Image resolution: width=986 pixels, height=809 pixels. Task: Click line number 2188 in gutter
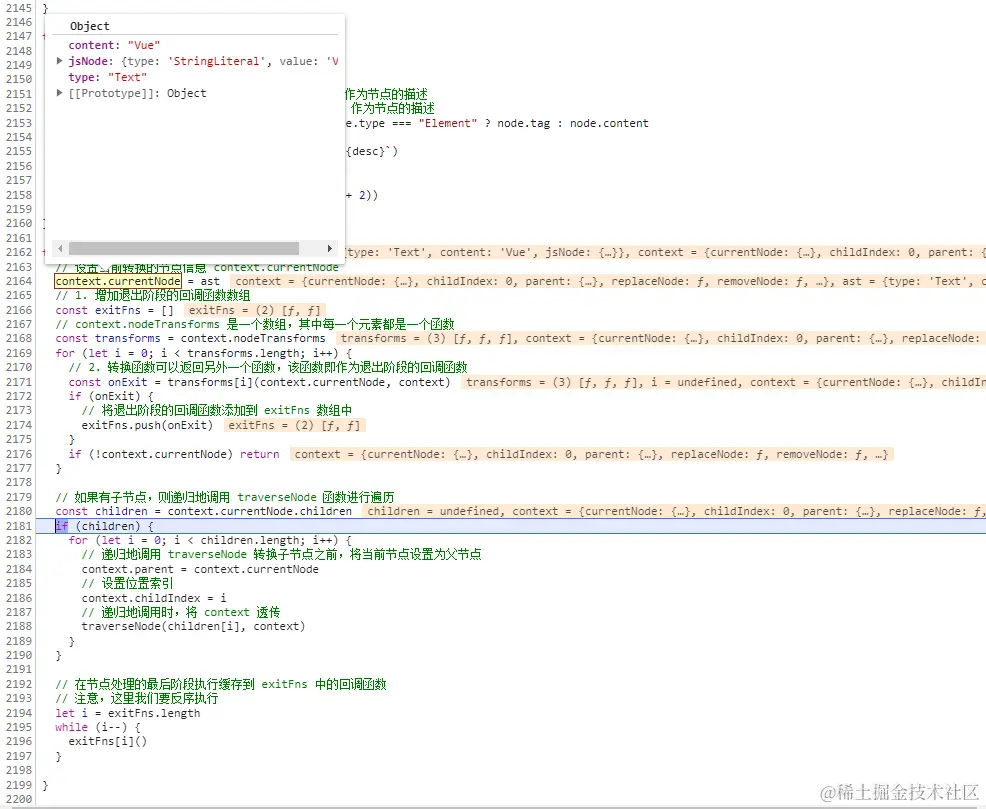(x=19, y=626)
